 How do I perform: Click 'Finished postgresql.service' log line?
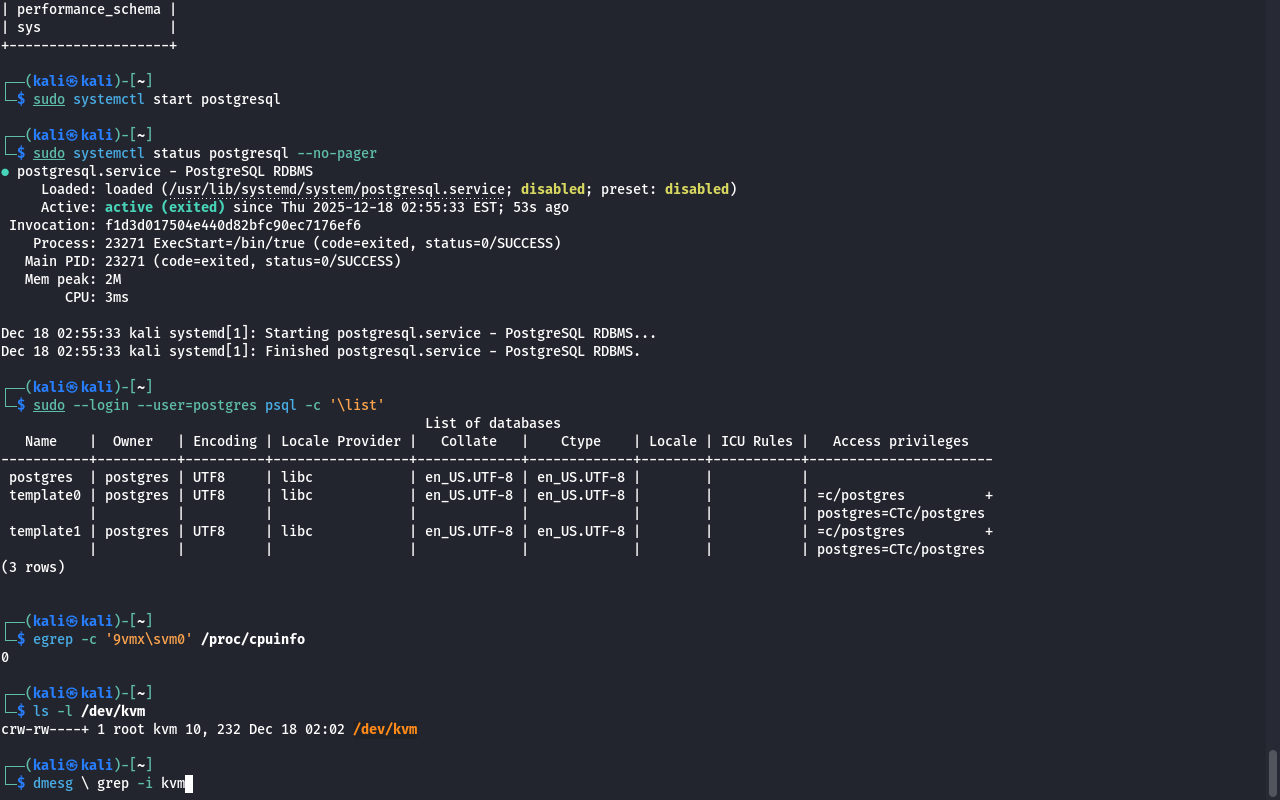(320, 352)
